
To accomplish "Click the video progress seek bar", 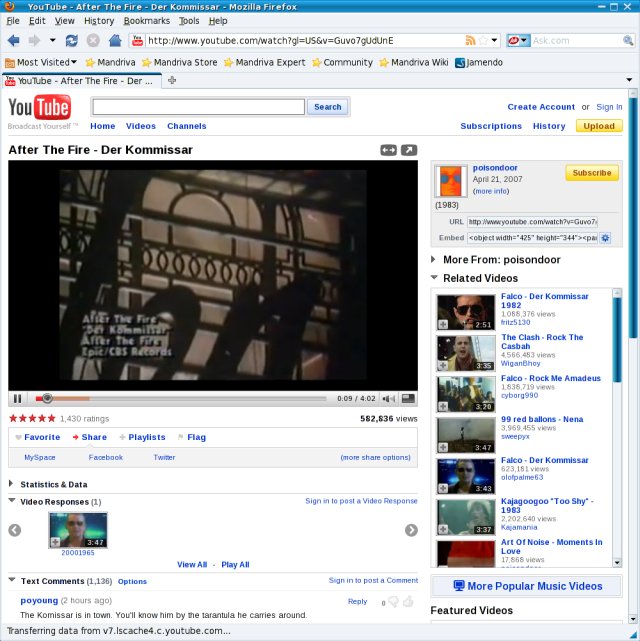I will 180,399.
